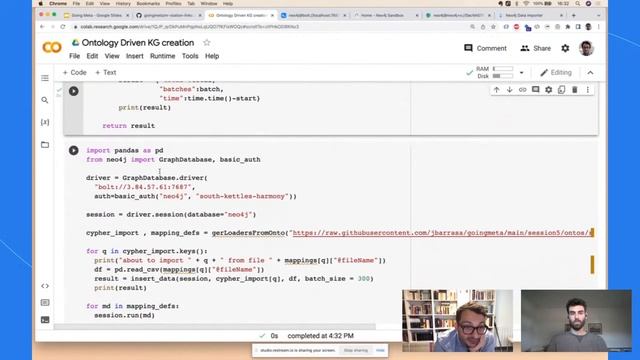640x360 pixels.
Task: Go back in Chrome
Action: pyautogui.click(x=42, y=27)
